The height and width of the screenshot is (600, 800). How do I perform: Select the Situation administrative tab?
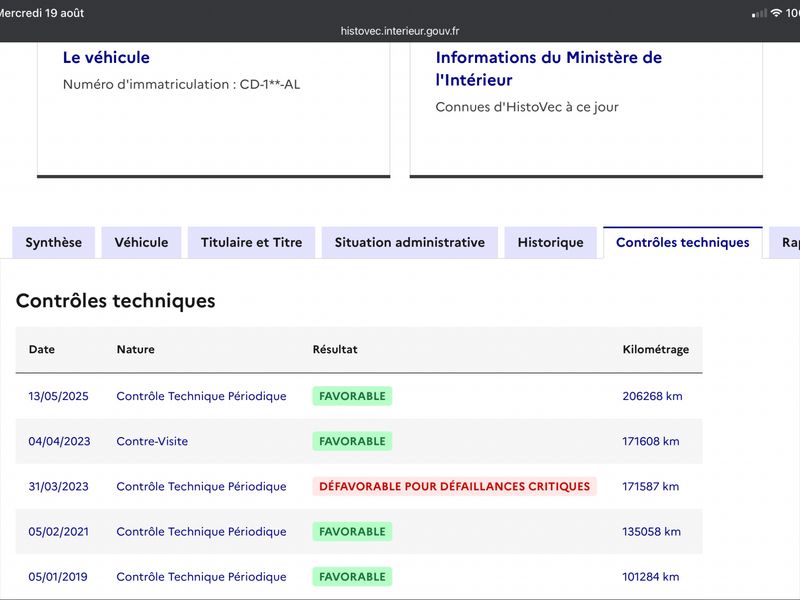click(410, 242)
